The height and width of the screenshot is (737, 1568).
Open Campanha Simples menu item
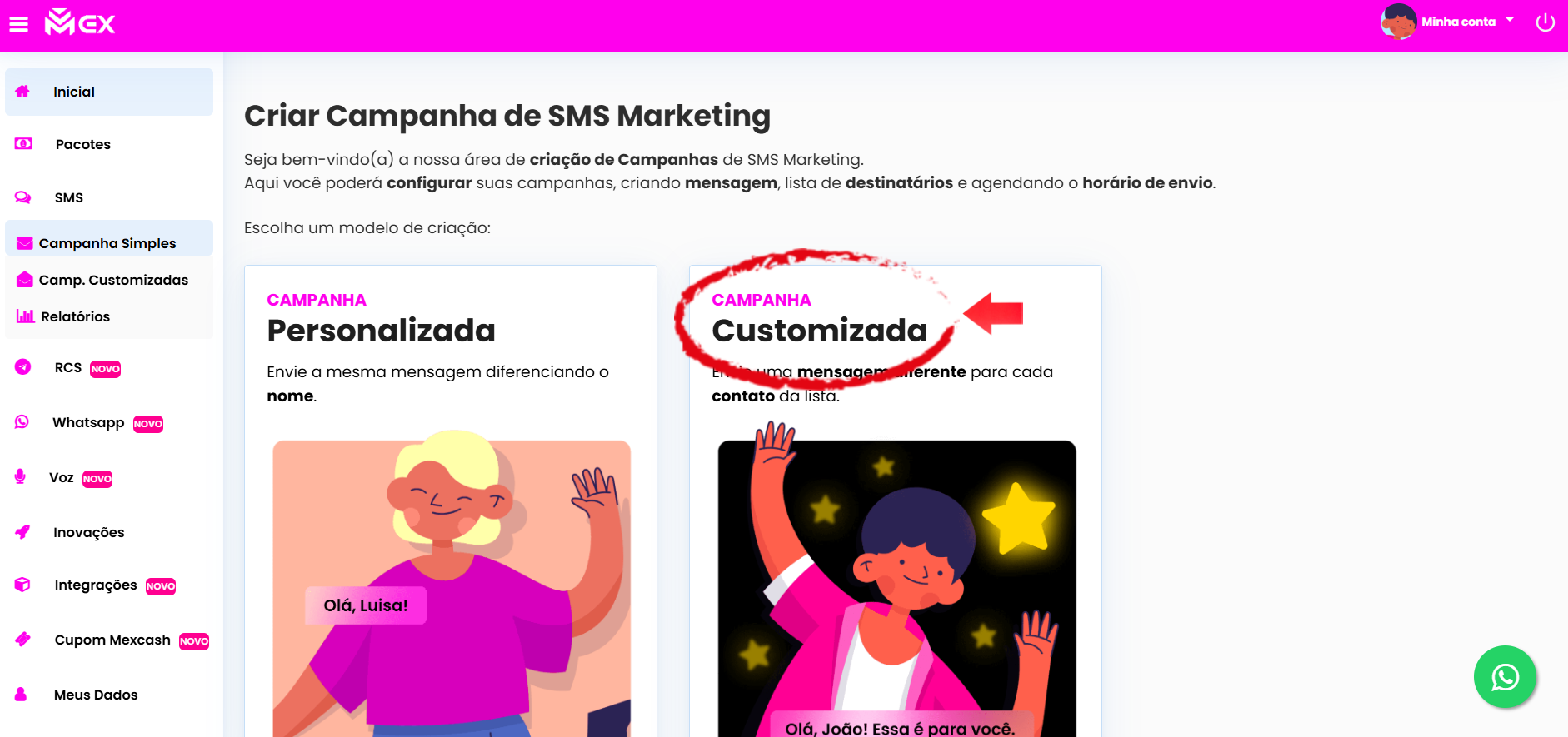click(x=109, y=243)
